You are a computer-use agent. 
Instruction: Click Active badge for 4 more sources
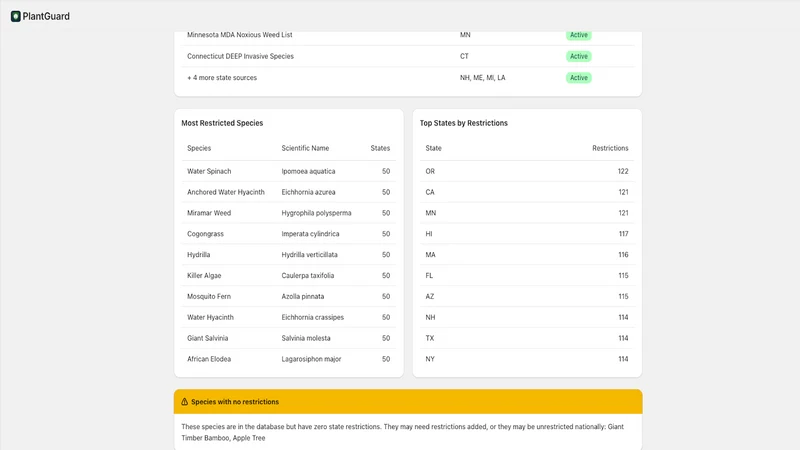tap(579, 78)
